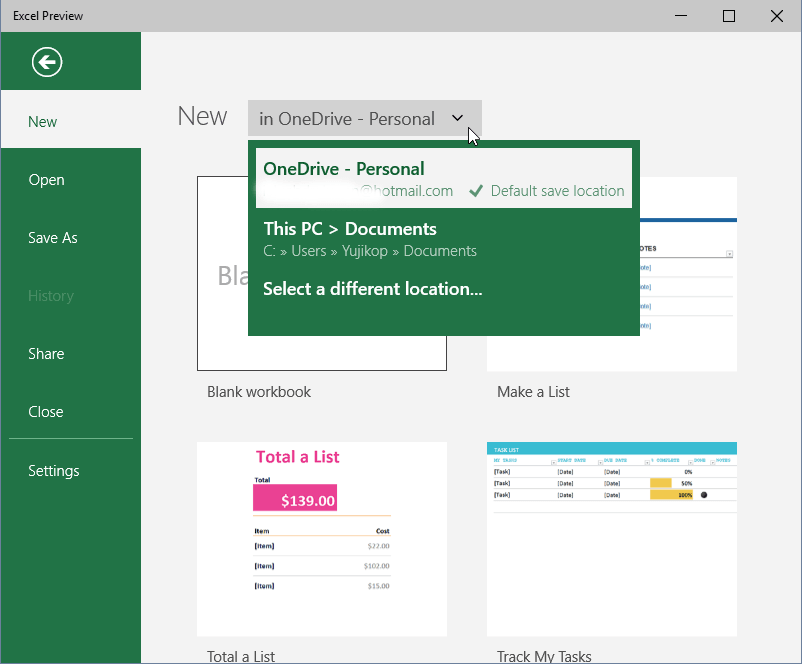Open the New tab in sidebar
This screenshot has height=664, width=802.
point(43,122)
